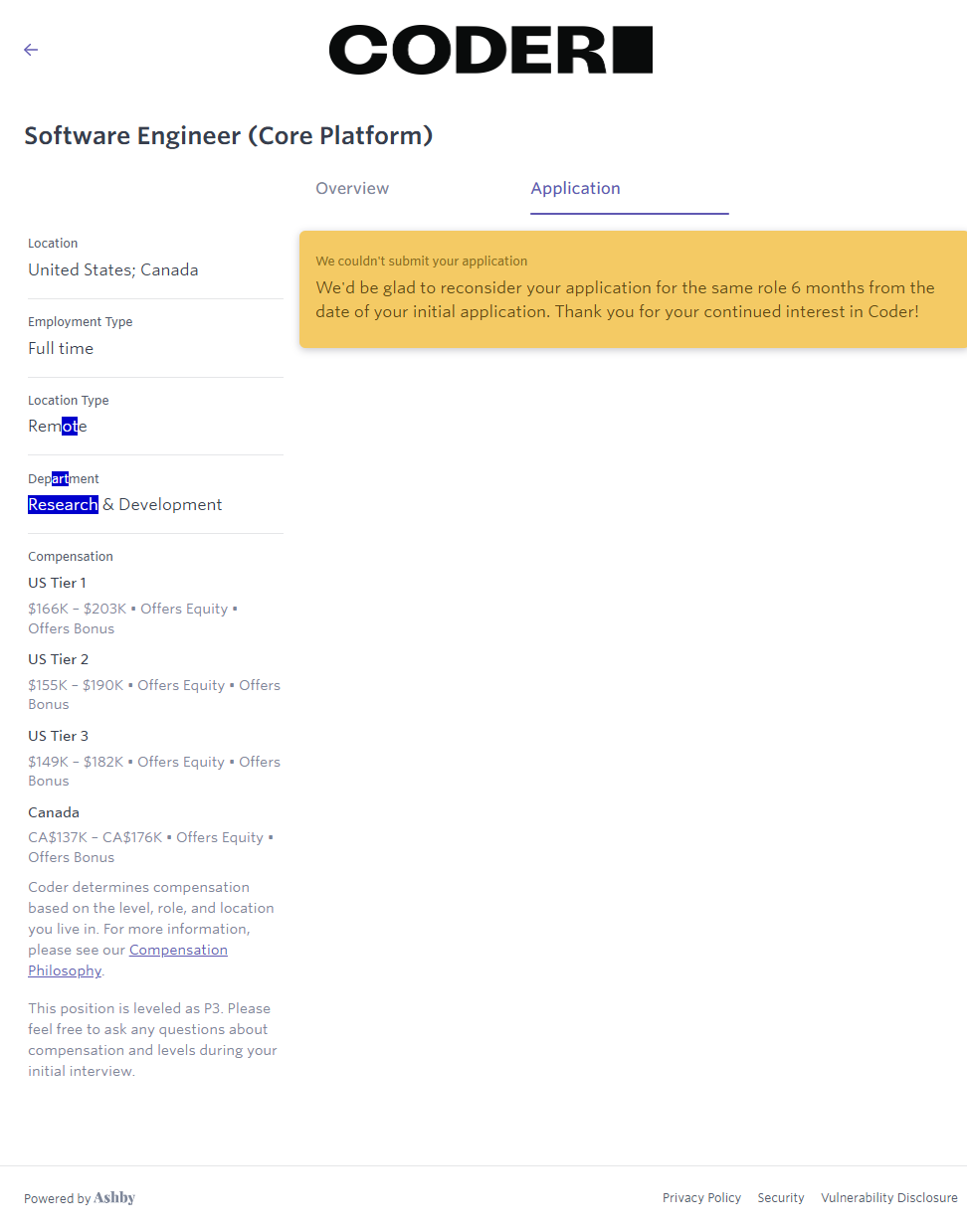This screenshot has width=967, height=1232.
Task: Open the Privacy Policy link
Action: (x=701, y=1198)
